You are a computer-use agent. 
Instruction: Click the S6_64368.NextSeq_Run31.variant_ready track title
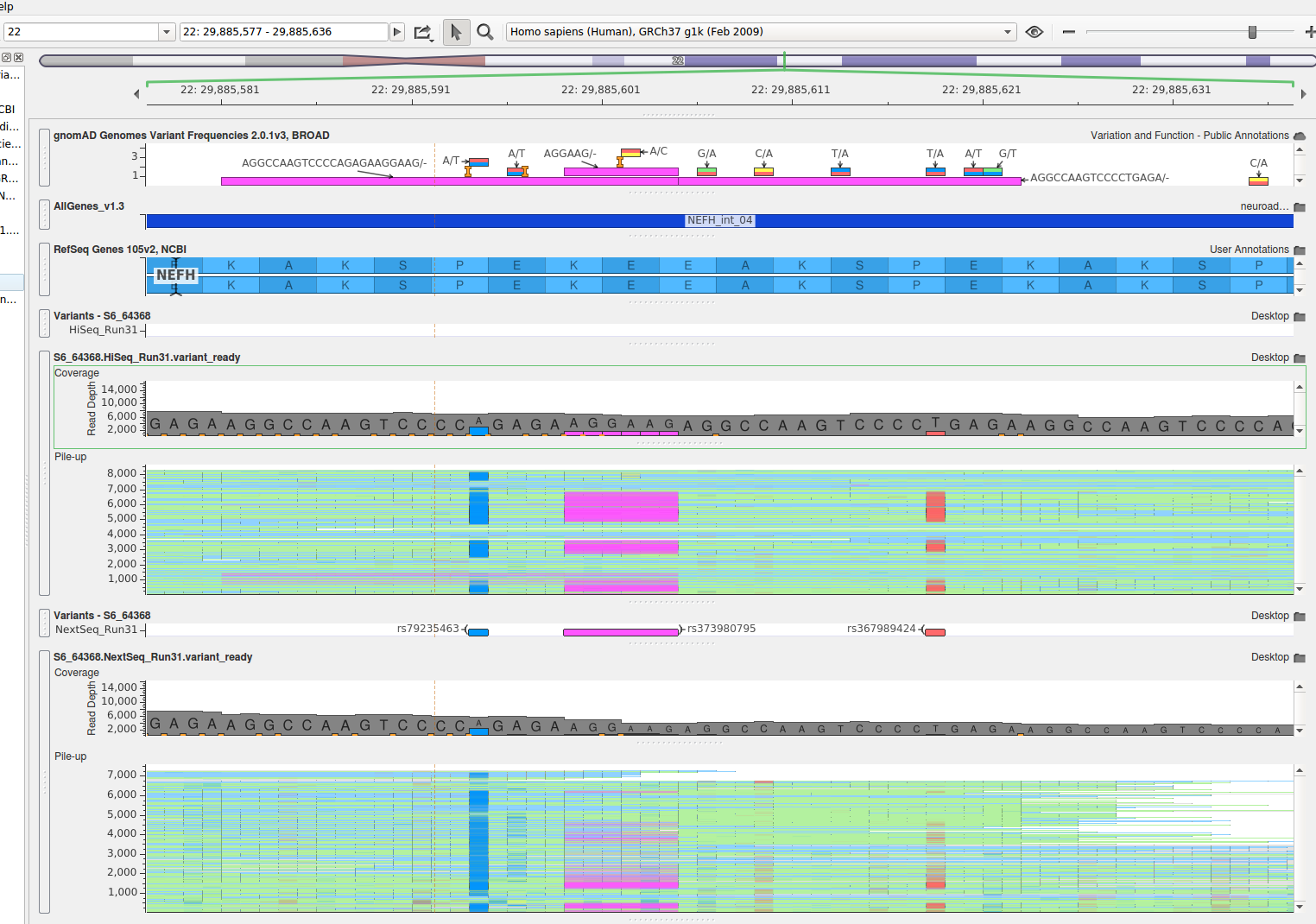tap(153, 657)
